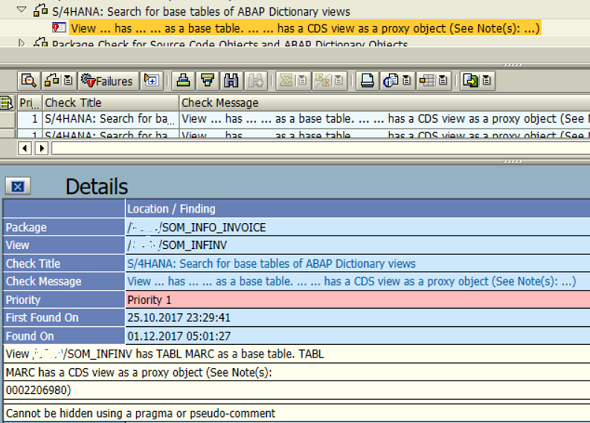Click the Find binoculars icon
590x423 pixels.
[231, 81]
